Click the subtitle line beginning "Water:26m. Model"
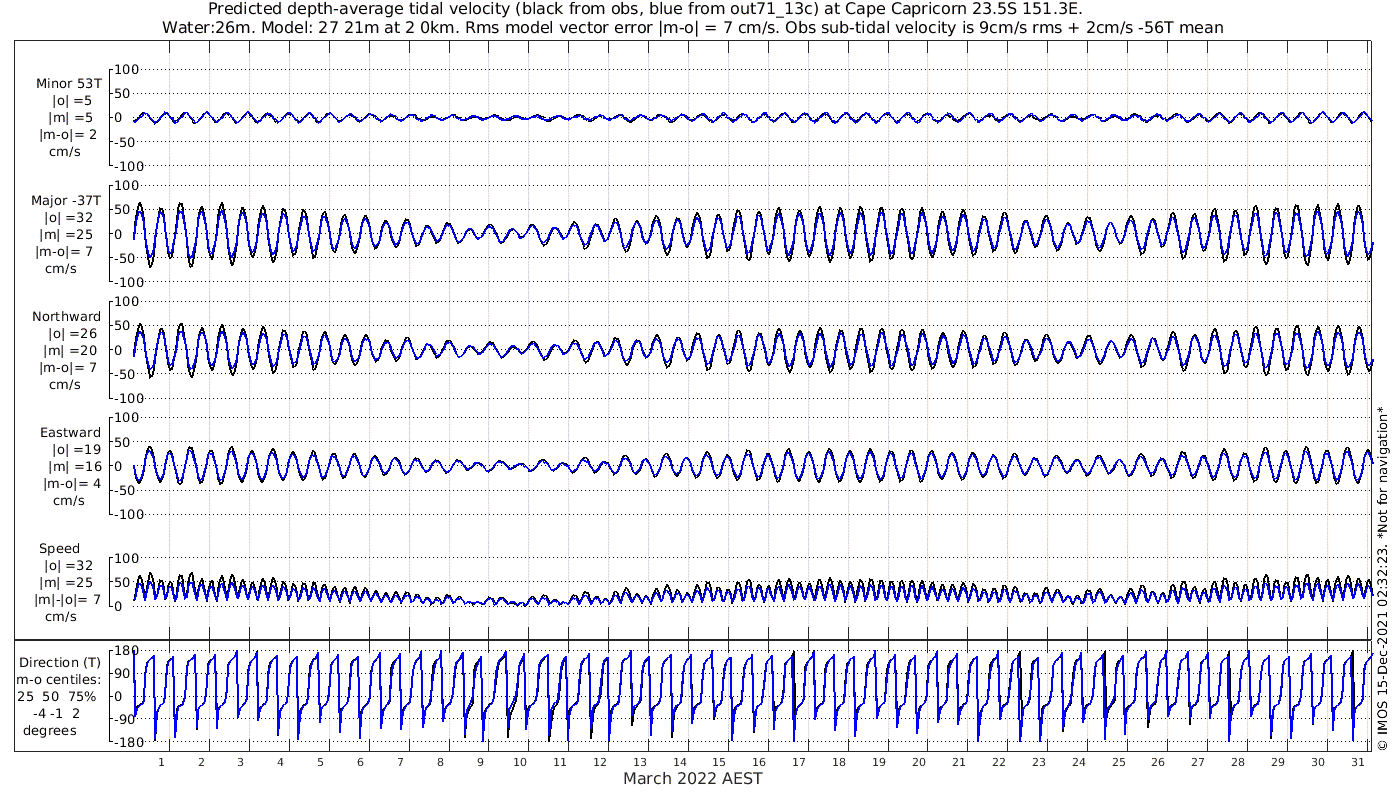1400x800 pixels. point(692,28)
